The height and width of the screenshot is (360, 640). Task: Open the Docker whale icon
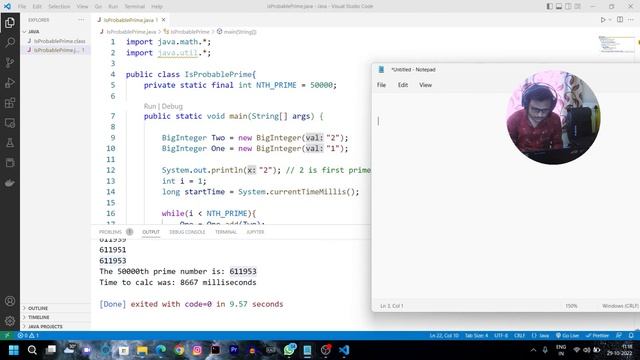coord(10,182)
